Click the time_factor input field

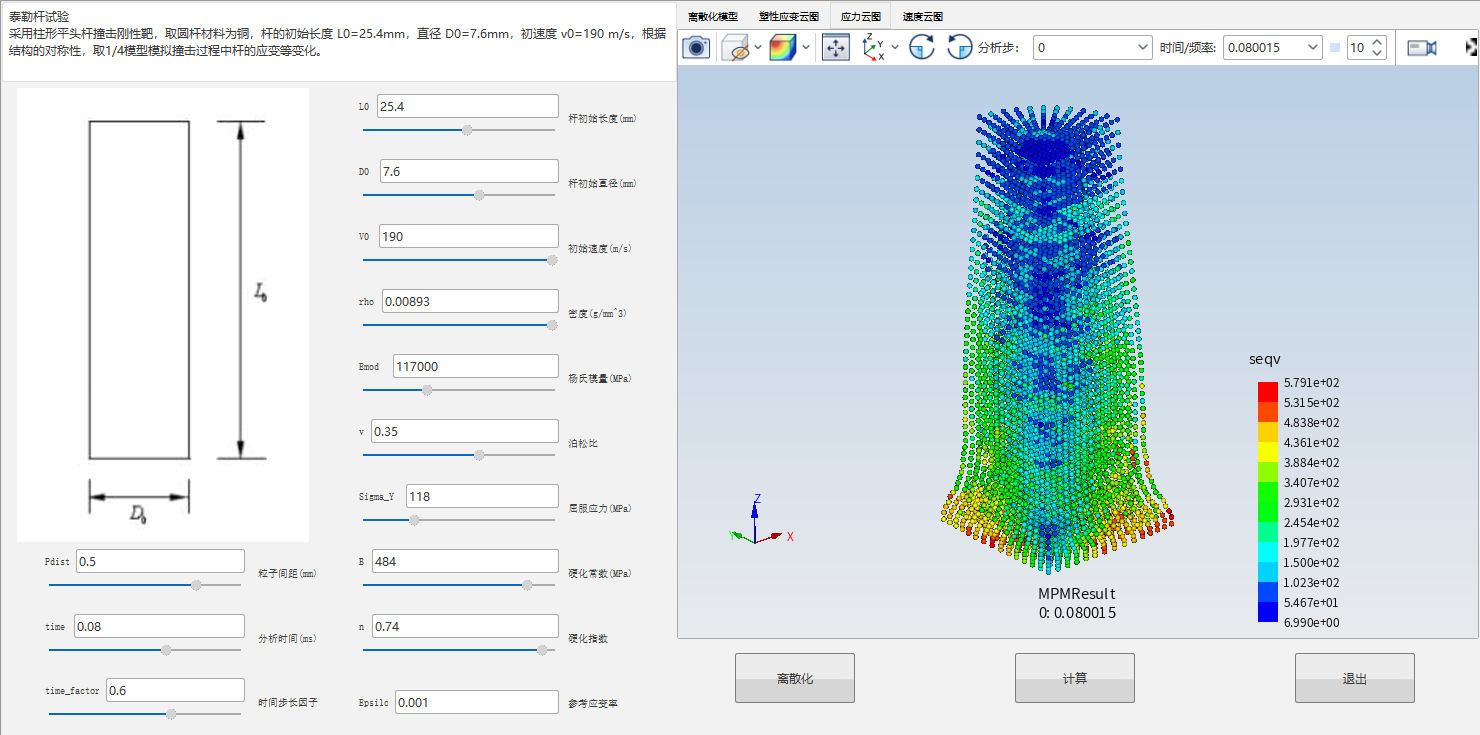(175, 690)
